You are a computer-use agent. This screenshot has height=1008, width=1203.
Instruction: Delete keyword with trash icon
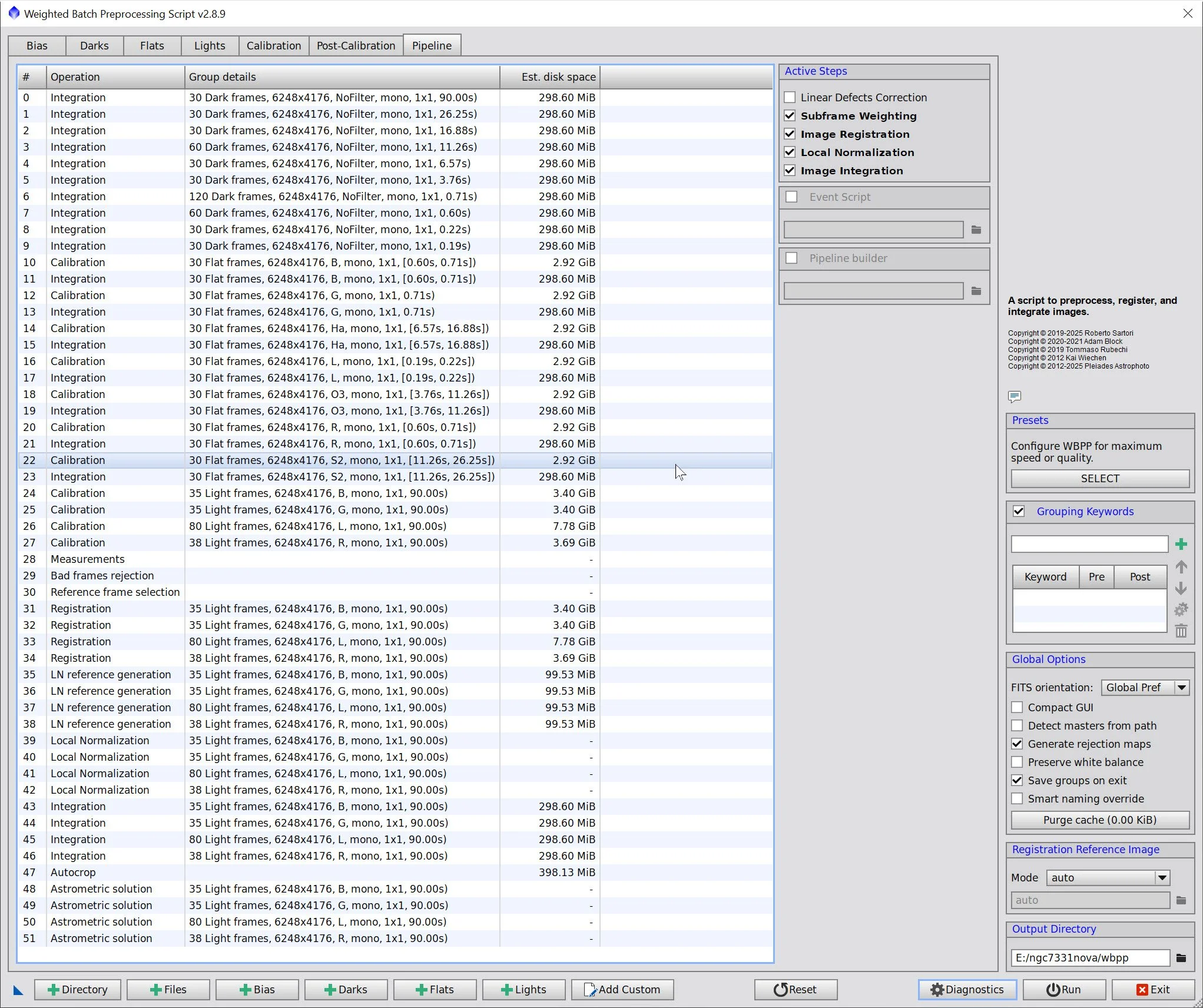(x=1181, y=631)
